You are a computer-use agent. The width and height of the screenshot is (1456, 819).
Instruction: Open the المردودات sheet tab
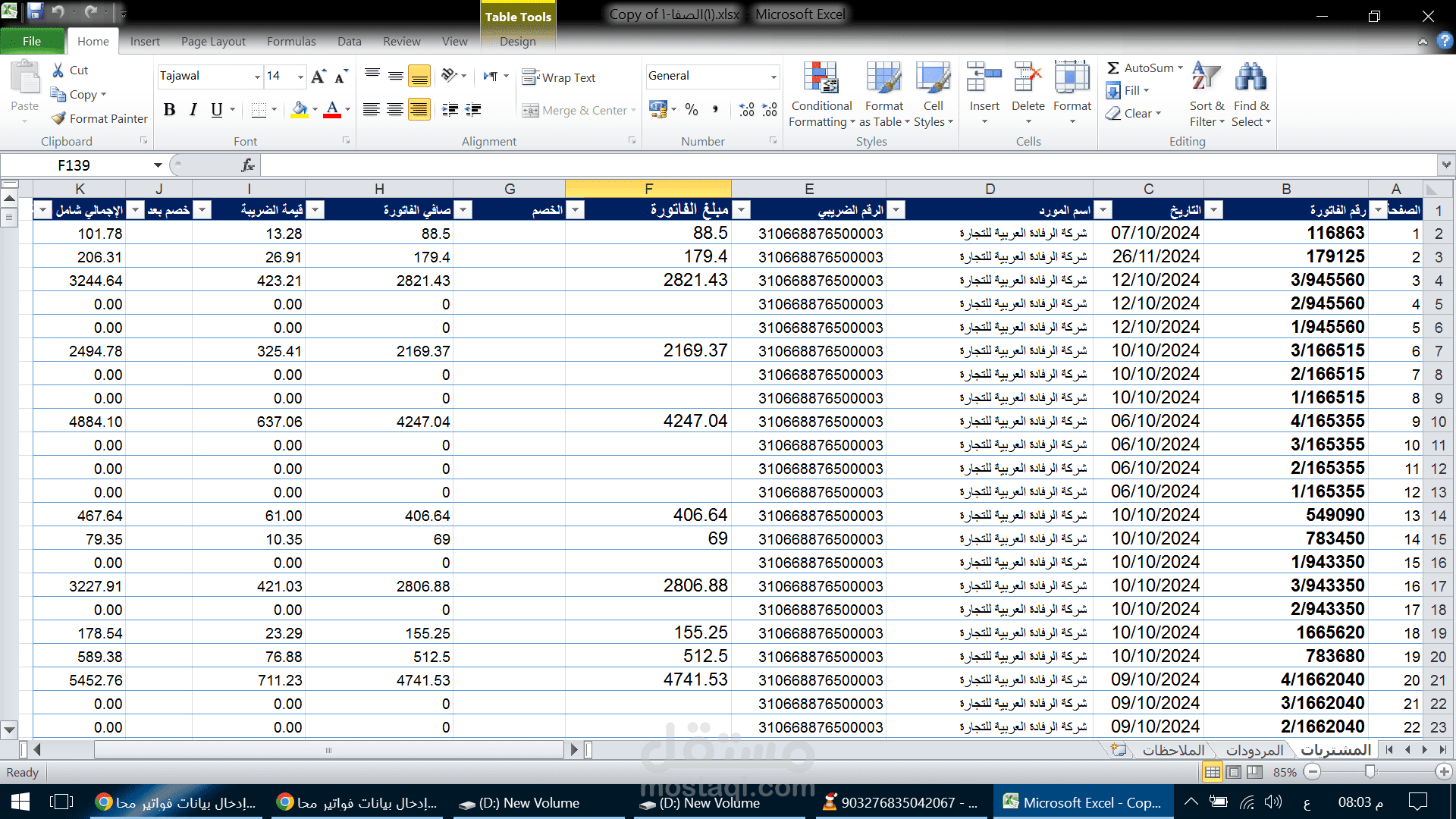1254,750
